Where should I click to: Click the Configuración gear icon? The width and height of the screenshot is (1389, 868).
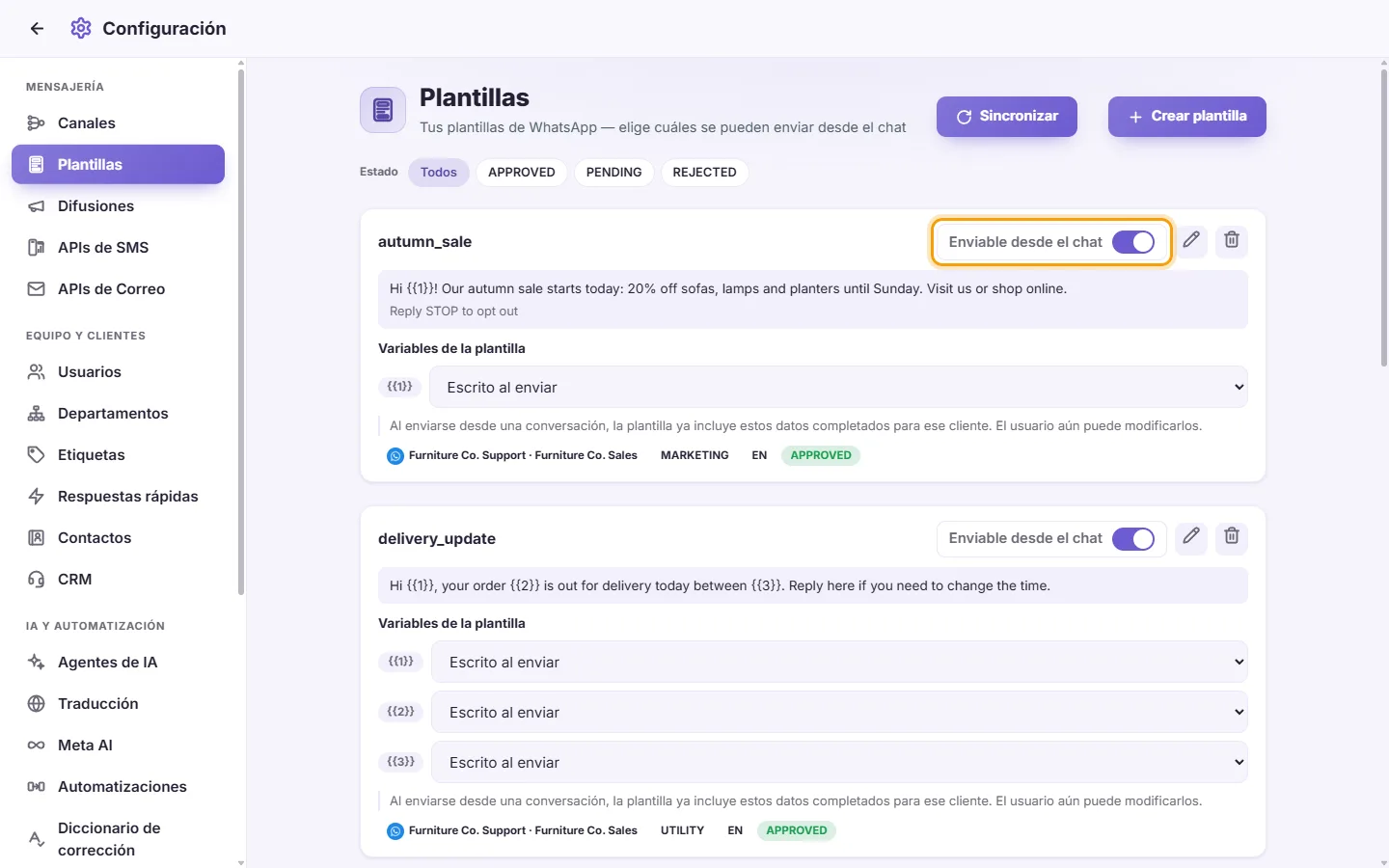81,29
